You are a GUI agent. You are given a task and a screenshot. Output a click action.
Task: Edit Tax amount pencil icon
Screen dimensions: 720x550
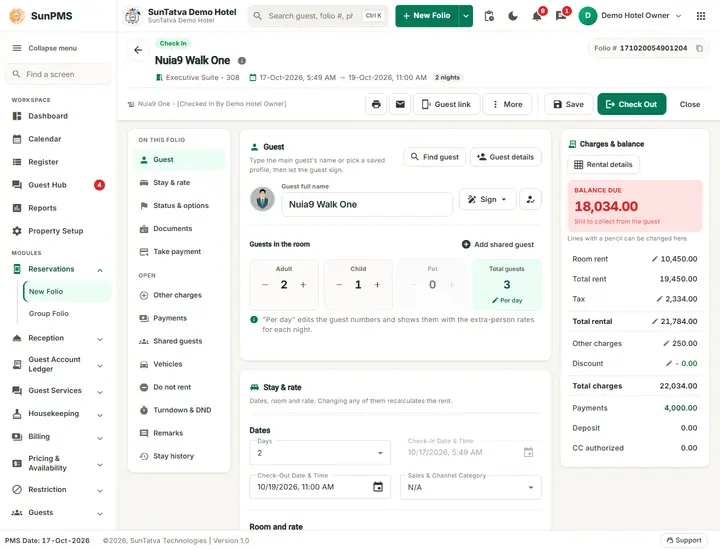(659, 299)
